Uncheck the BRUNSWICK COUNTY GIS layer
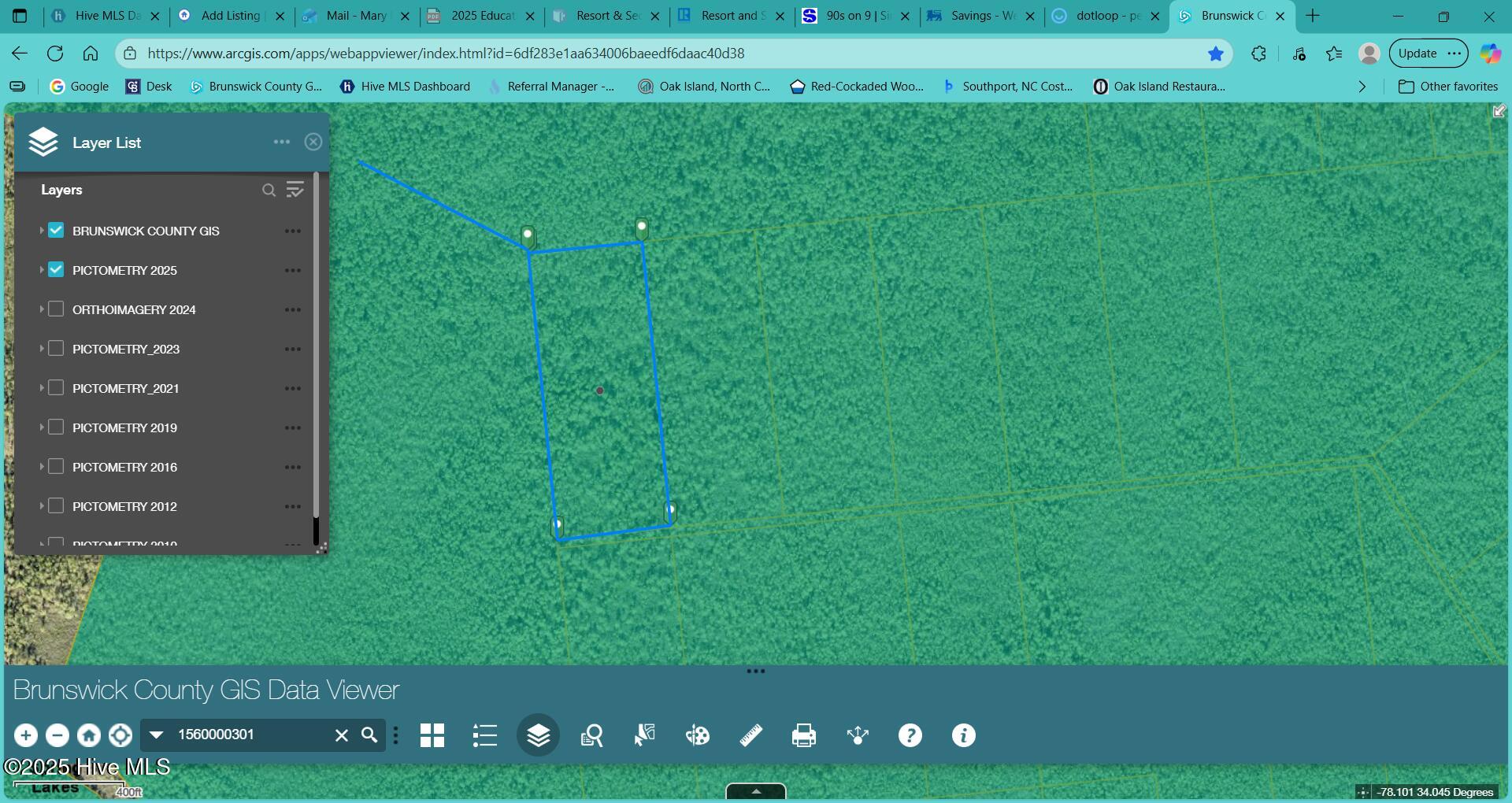 55,230
